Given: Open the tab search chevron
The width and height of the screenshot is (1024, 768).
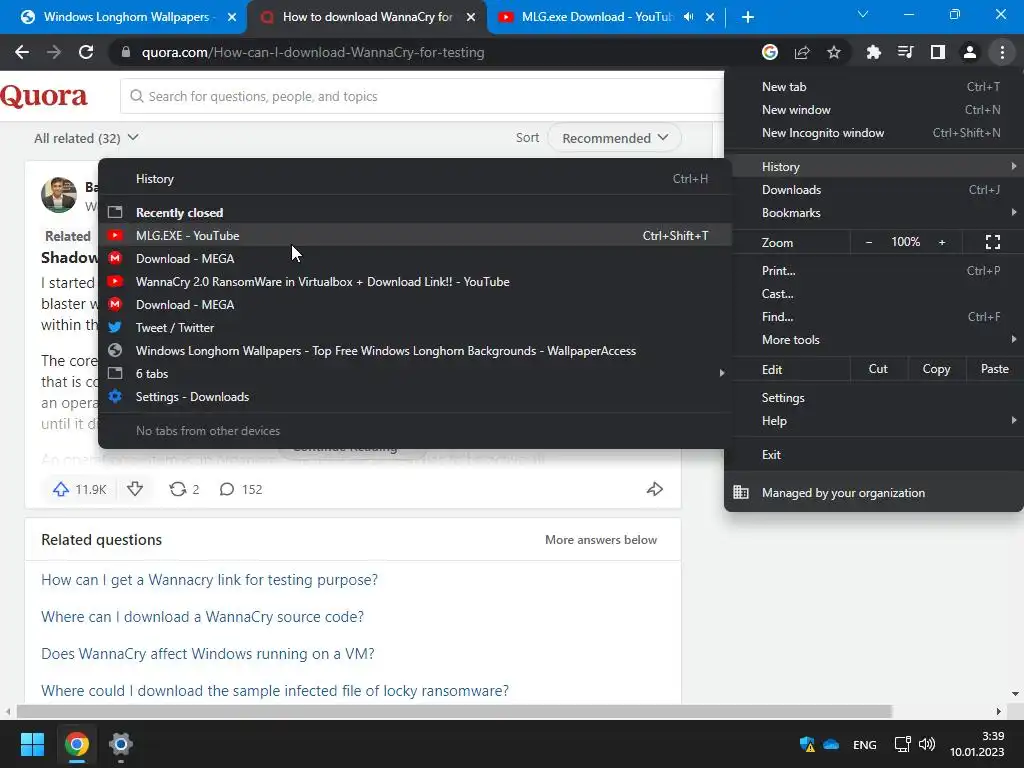Looking at the screenshot, I should tap(863, 14).
